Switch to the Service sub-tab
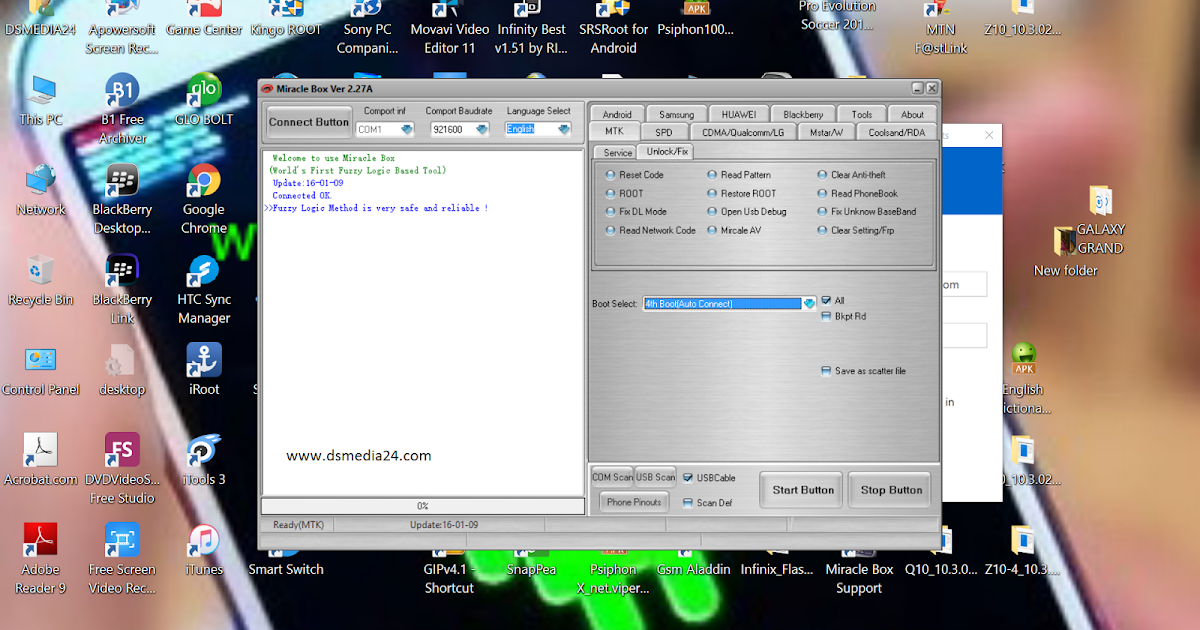This screenshot has width=1200, height=630. tap(618, 152)
